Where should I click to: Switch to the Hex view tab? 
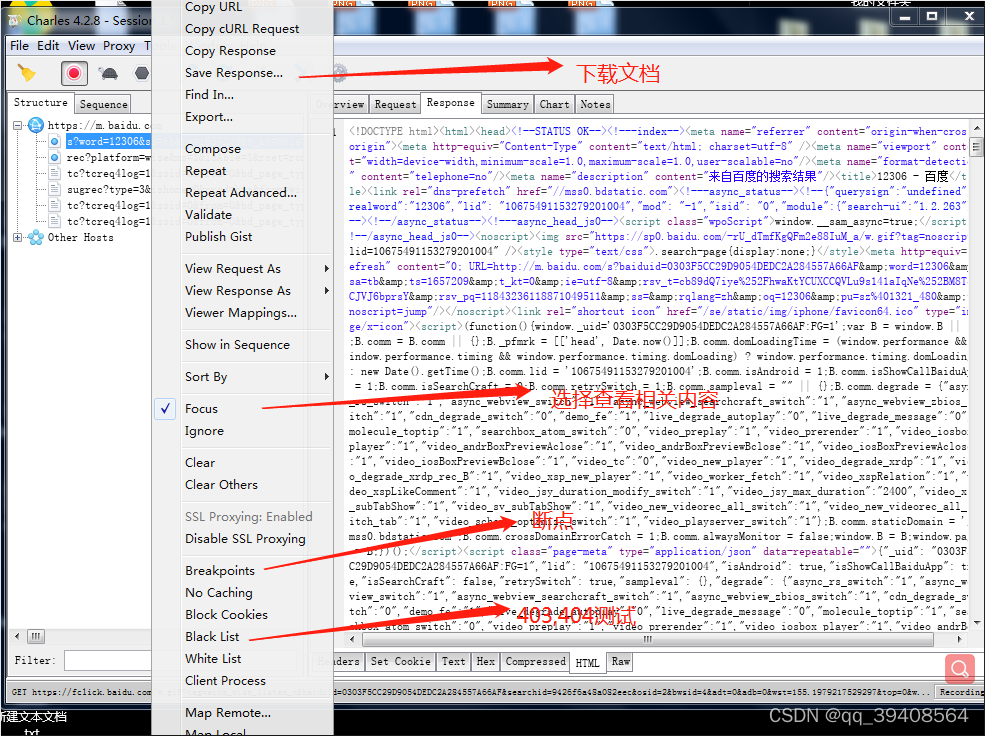point(485,661)
